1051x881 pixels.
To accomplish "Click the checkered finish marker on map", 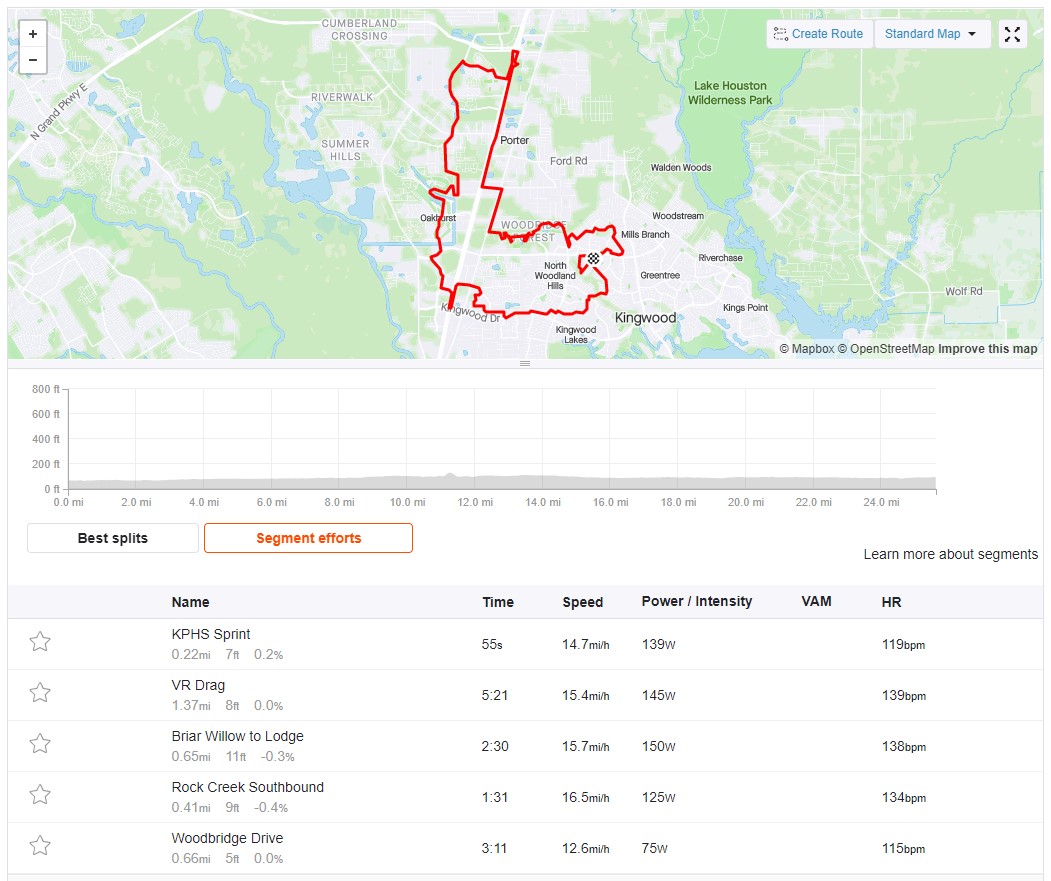I will coord(593,259).
